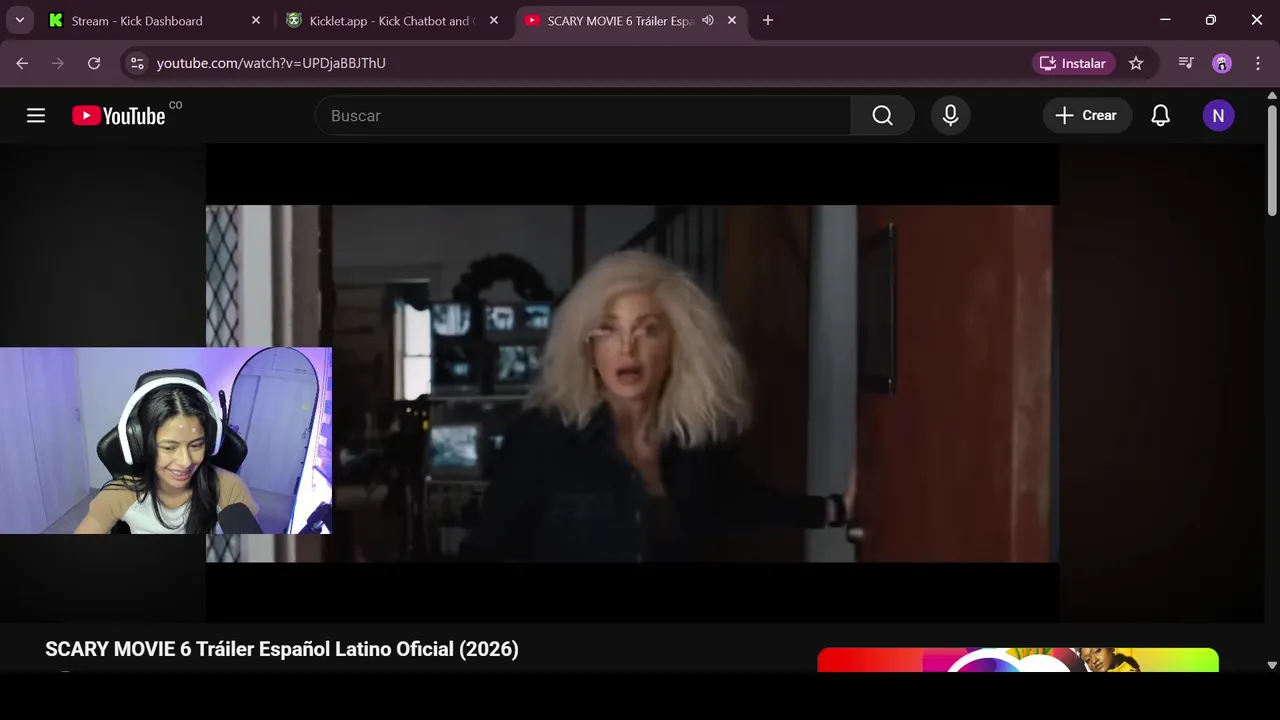Expand the tab search dropdown arrow

(x=19, y=20)
